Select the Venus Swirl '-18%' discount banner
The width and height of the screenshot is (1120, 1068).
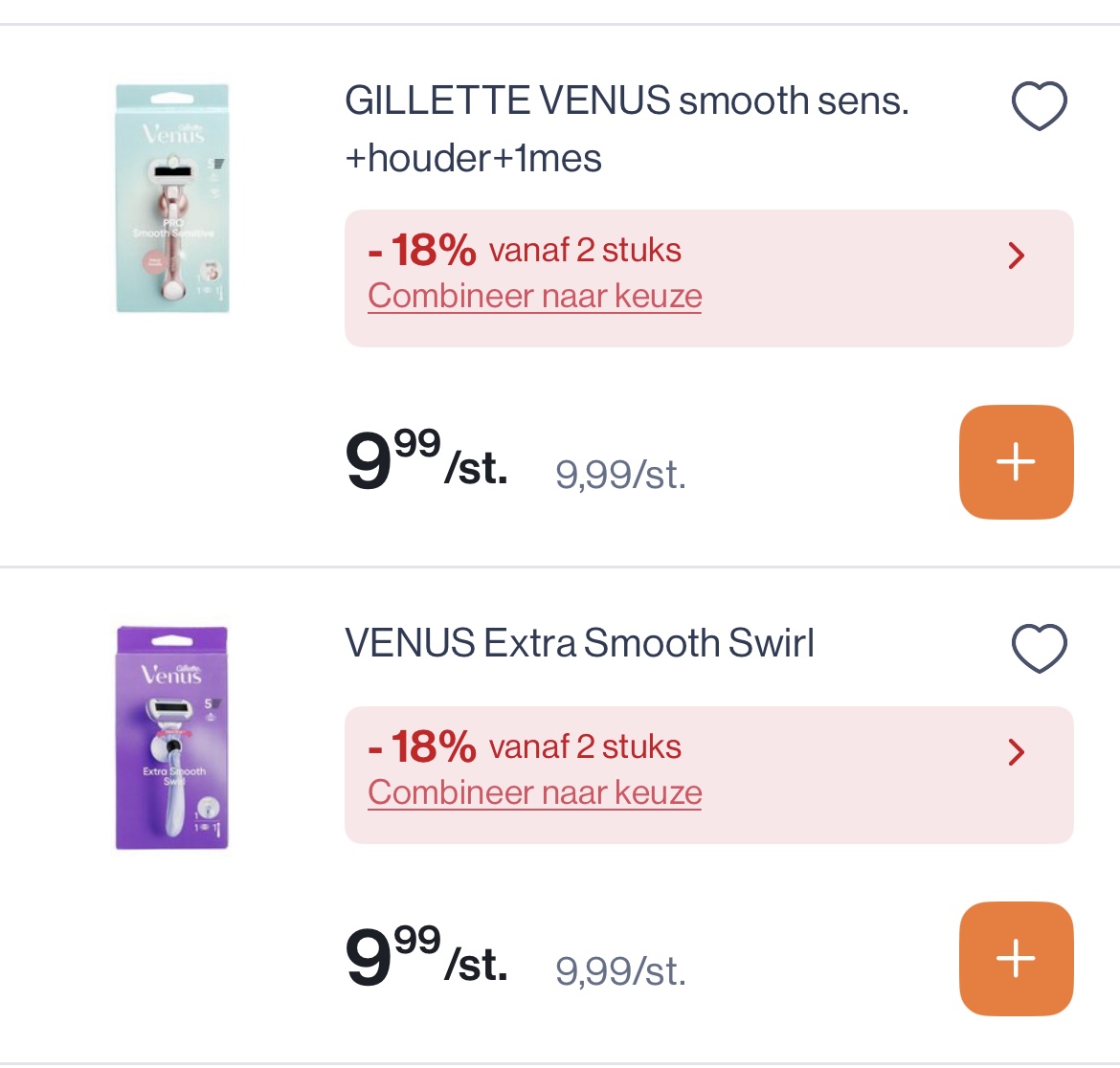tap(526, 745)
